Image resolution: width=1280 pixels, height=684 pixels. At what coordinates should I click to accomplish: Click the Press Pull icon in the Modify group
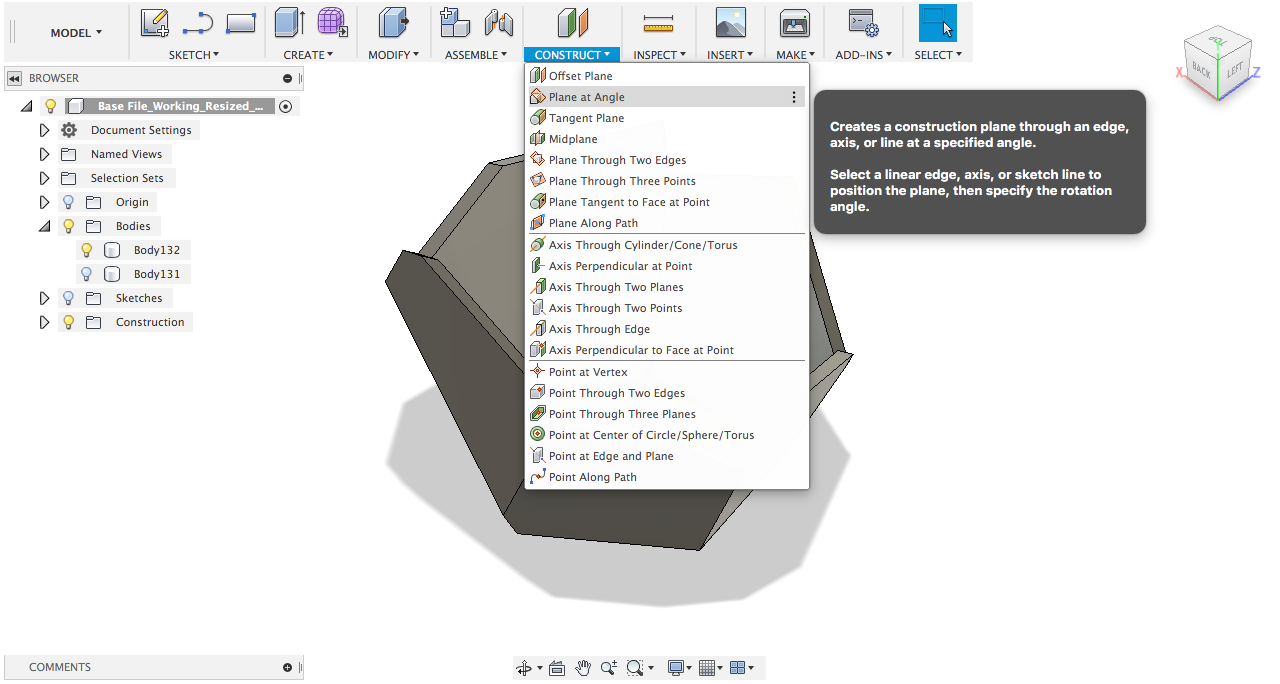tap(393, 22)
